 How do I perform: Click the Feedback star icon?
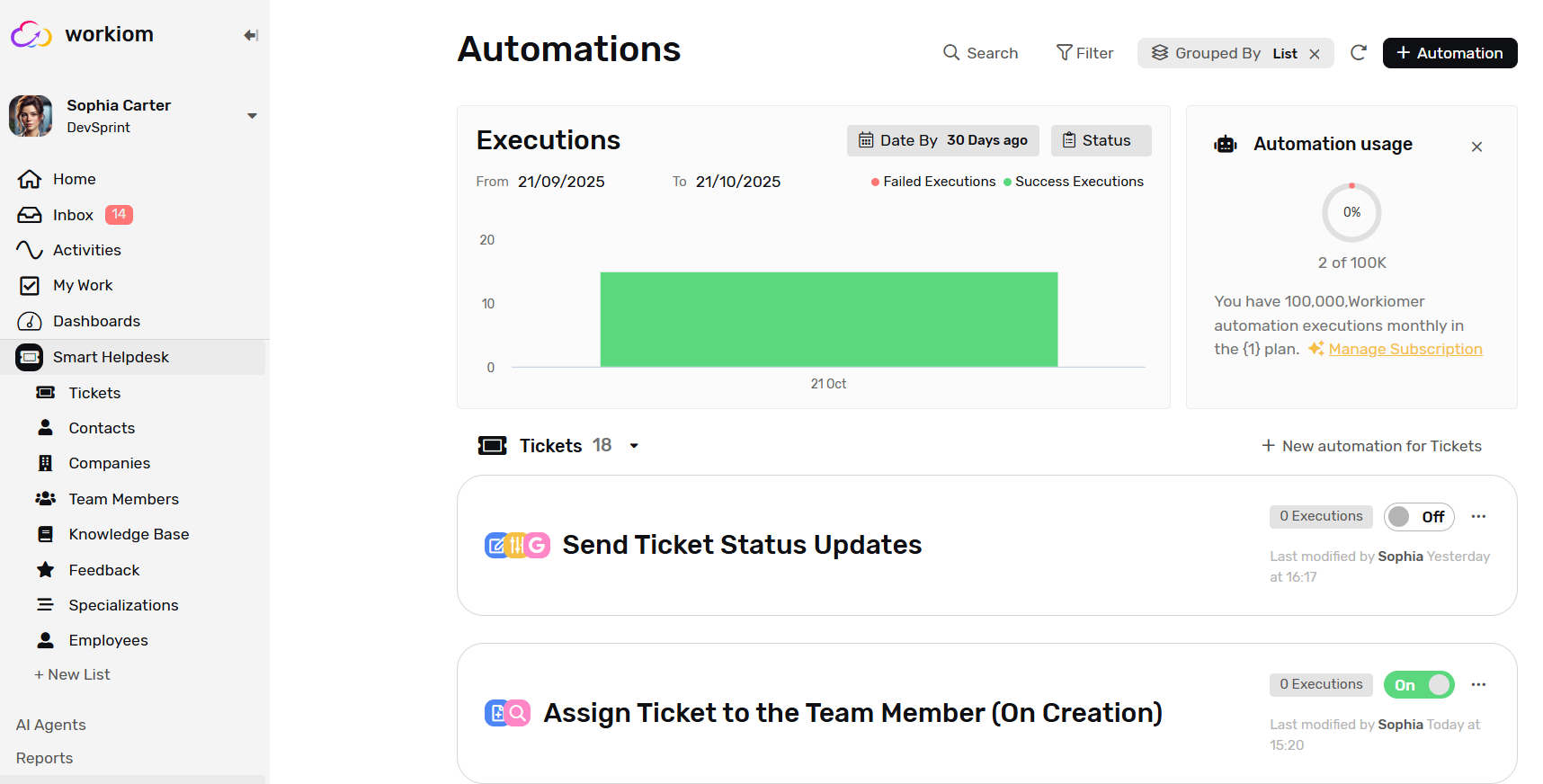(x=45, y=570)
